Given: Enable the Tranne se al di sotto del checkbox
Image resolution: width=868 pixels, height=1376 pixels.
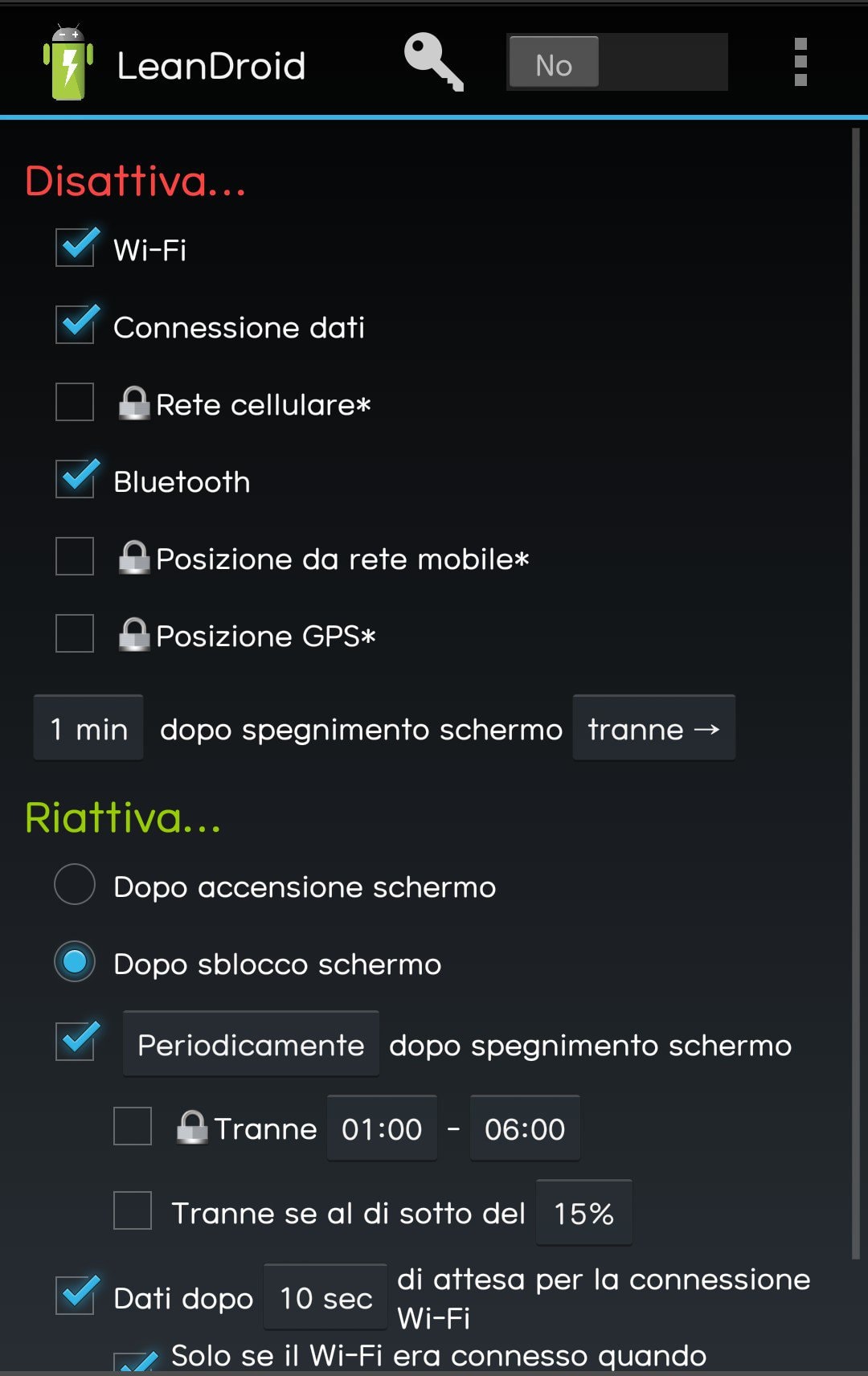Looking at the screenshot, I should (x=133, y=1210).
